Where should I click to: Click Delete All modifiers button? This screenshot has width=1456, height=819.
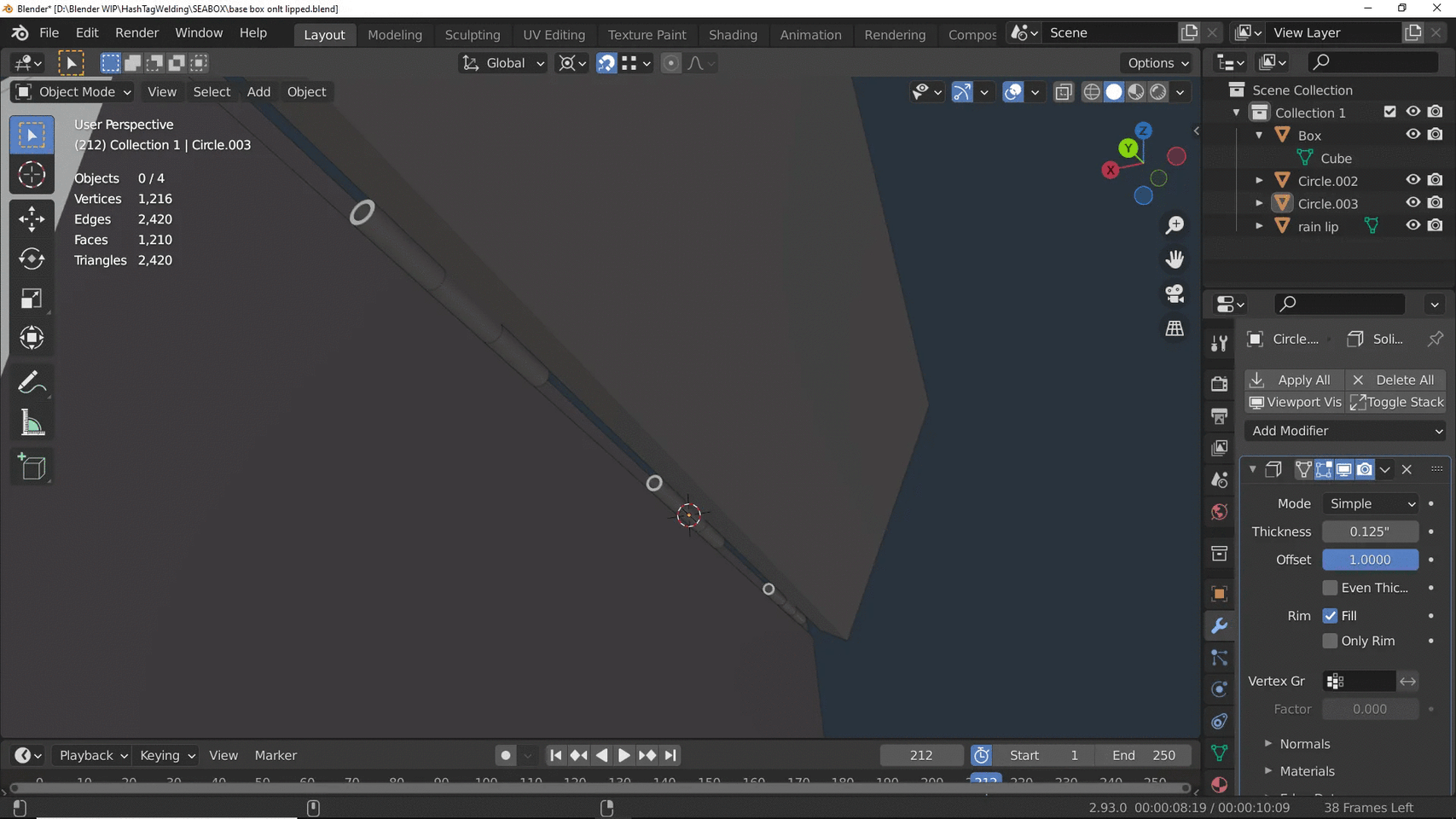click(1396, 380)
